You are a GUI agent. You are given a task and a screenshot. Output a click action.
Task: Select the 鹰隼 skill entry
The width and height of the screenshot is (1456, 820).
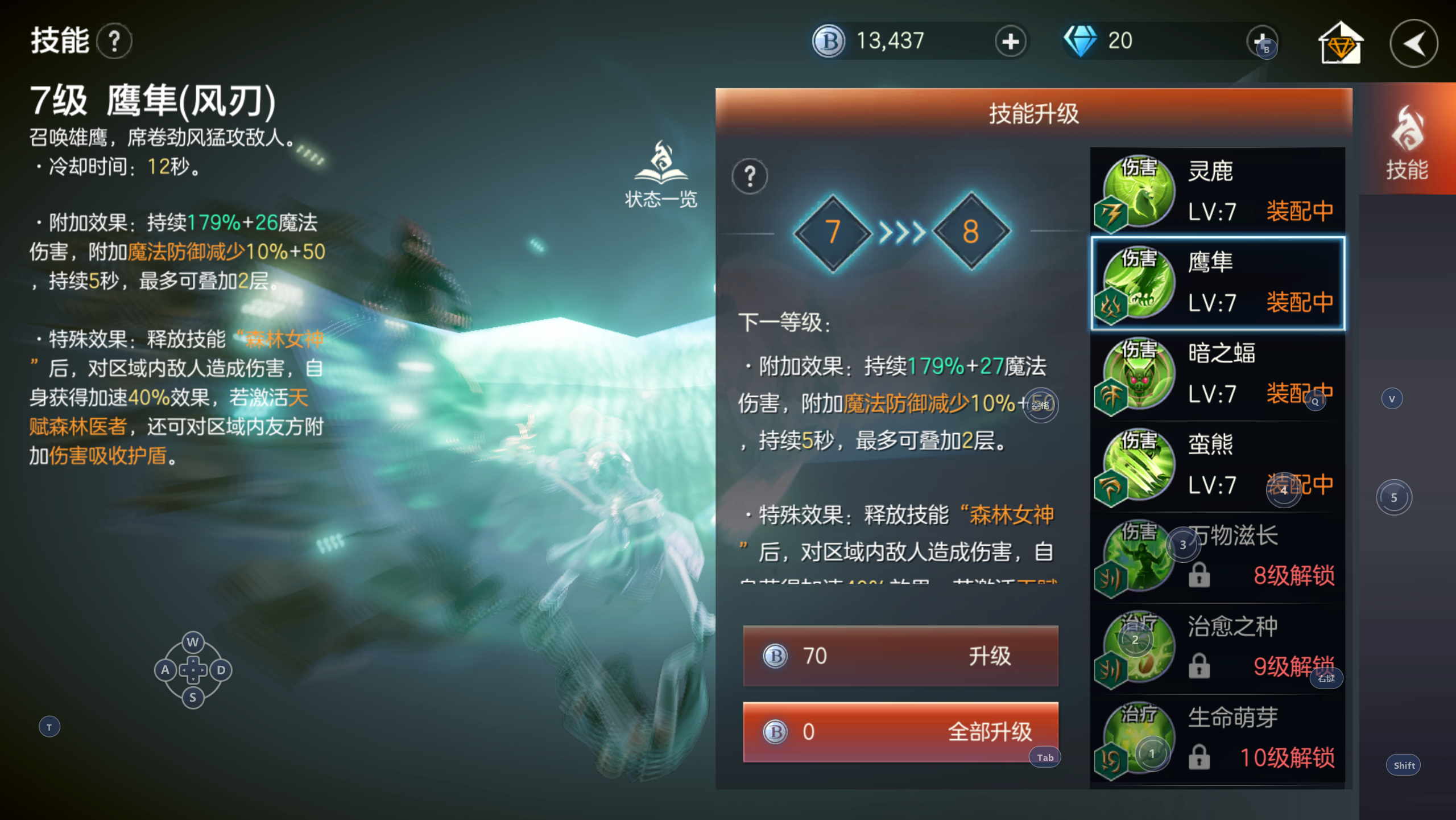(x=1218, y=283)
